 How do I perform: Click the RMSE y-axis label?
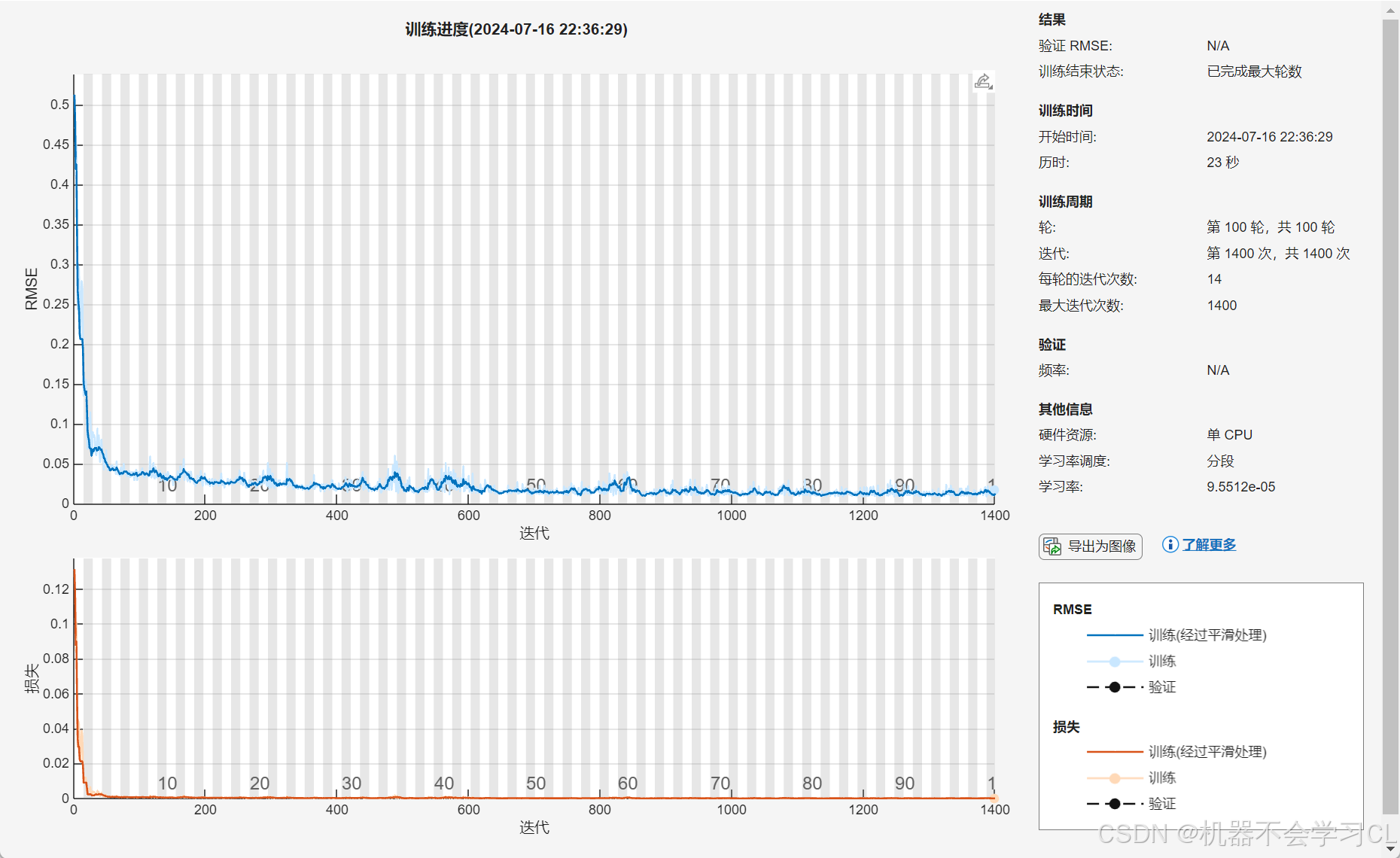[x=31, y=288]
